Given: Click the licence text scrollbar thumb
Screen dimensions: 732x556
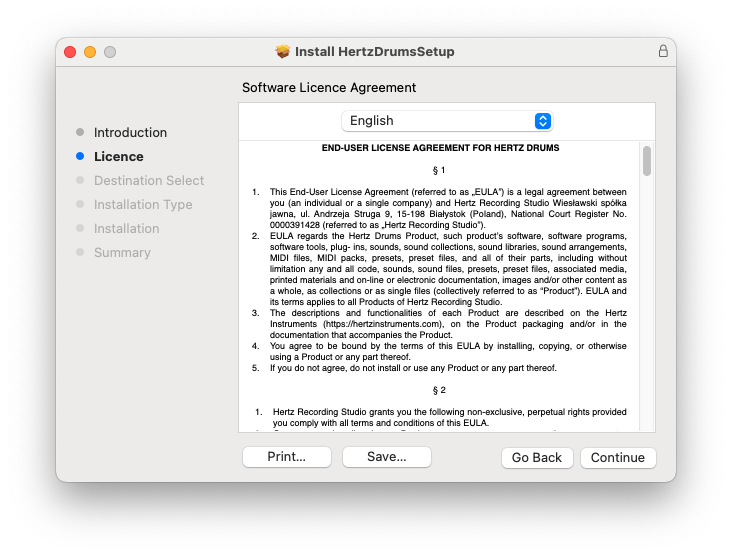Looking at the screenshot, I should 647,161.
